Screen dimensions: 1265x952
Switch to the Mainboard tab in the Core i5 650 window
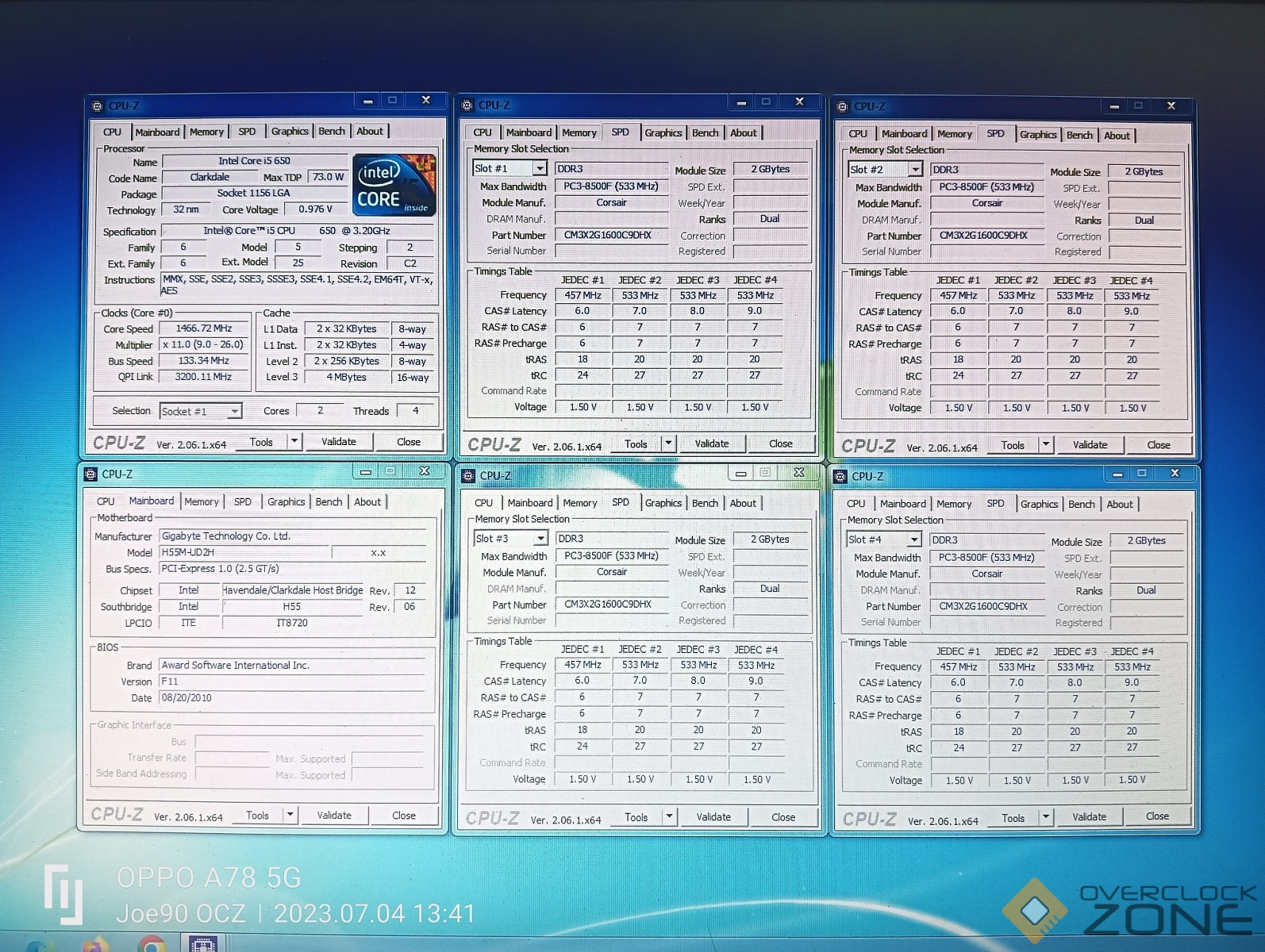tap(157, 132)
